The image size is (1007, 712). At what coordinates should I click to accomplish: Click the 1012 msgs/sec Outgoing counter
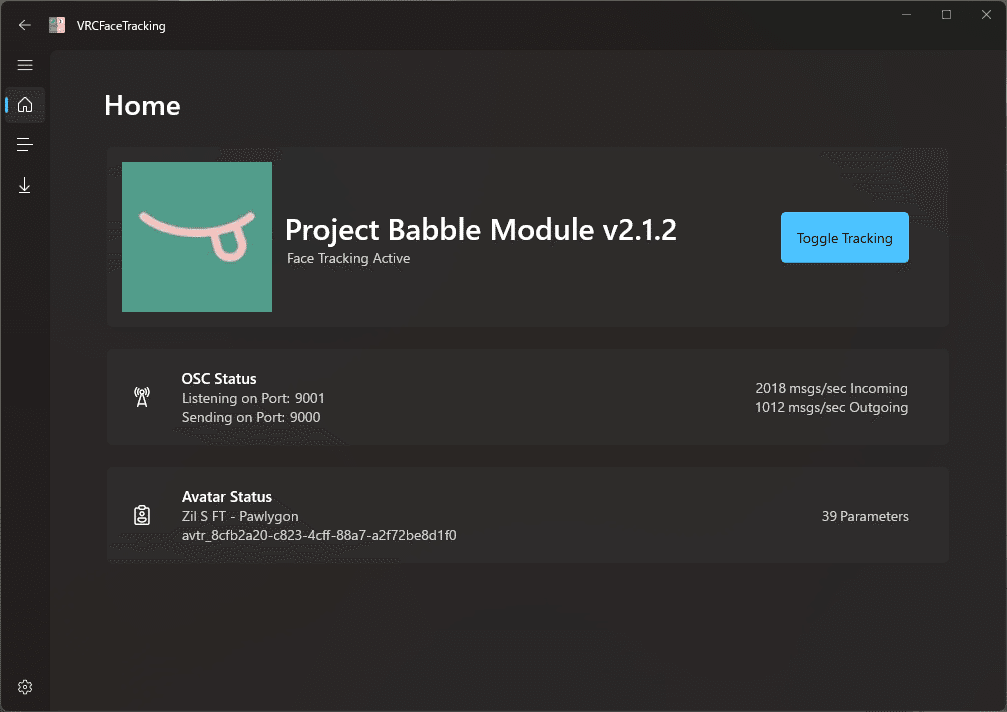pos(831,407)
